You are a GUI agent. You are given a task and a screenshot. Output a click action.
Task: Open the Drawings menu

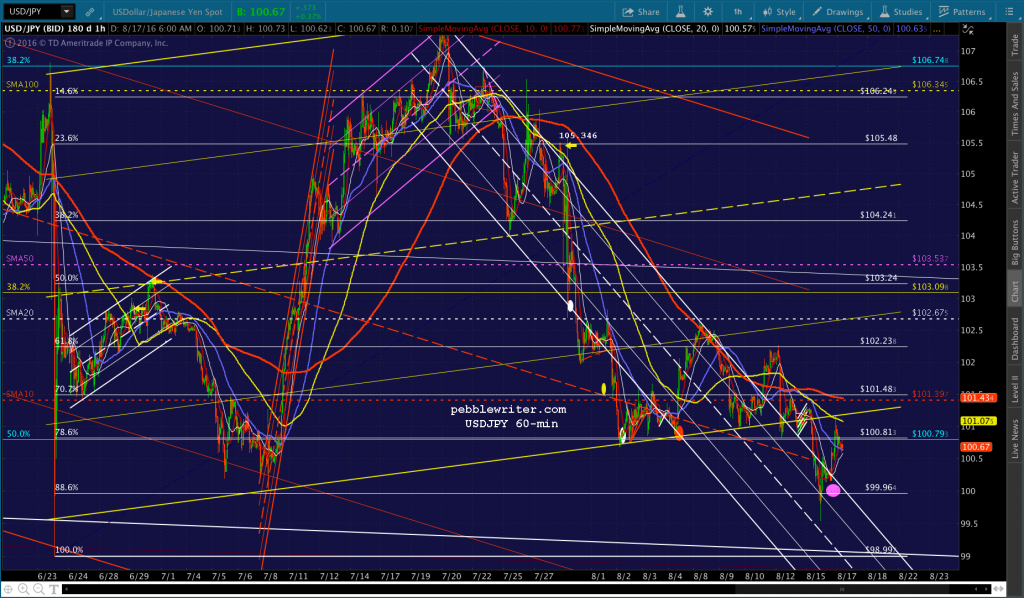tap(837, 12)
